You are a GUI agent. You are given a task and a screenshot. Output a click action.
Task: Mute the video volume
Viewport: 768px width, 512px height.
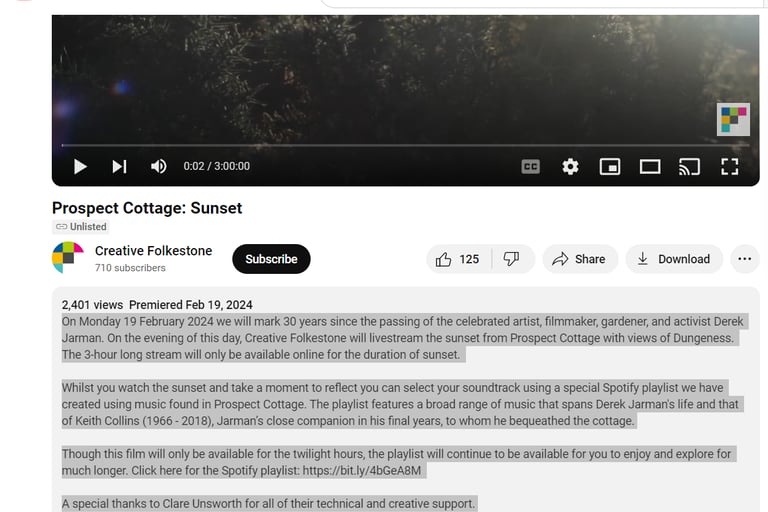(x=158, y=167)
